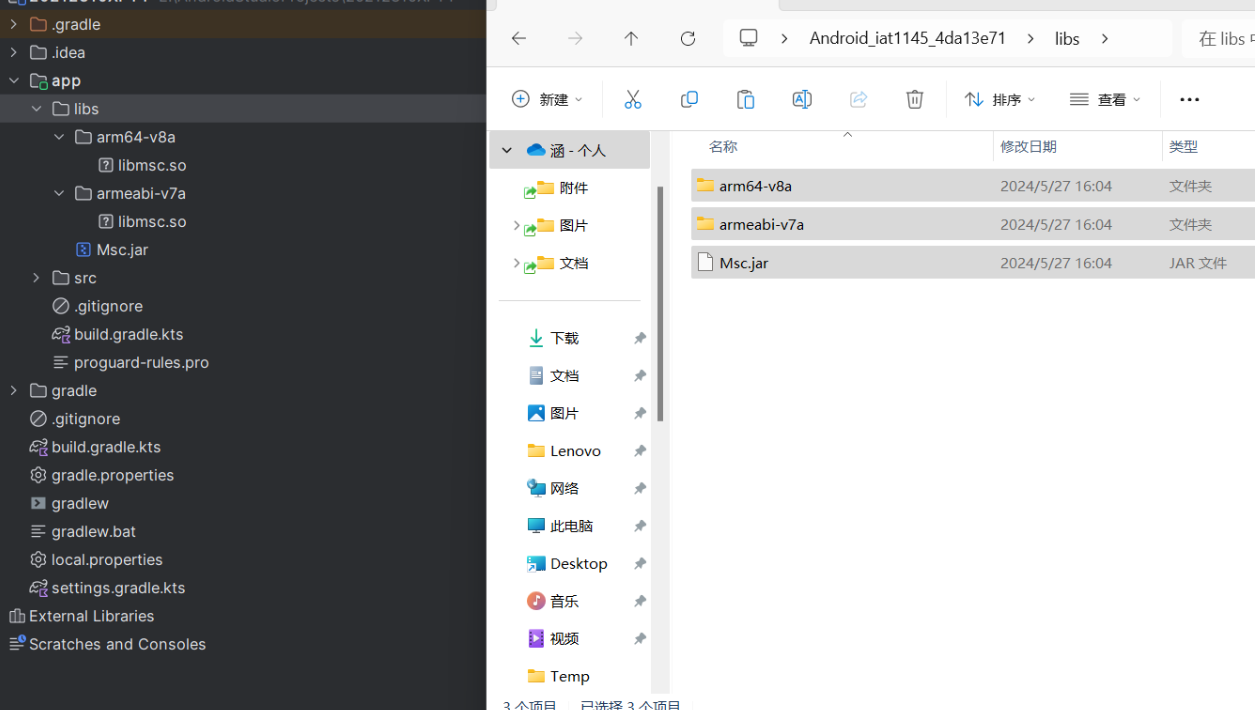Click the Explorer navigation pane scrollbar
Viewport: 1256px width, 710px height.
[660, 304]
